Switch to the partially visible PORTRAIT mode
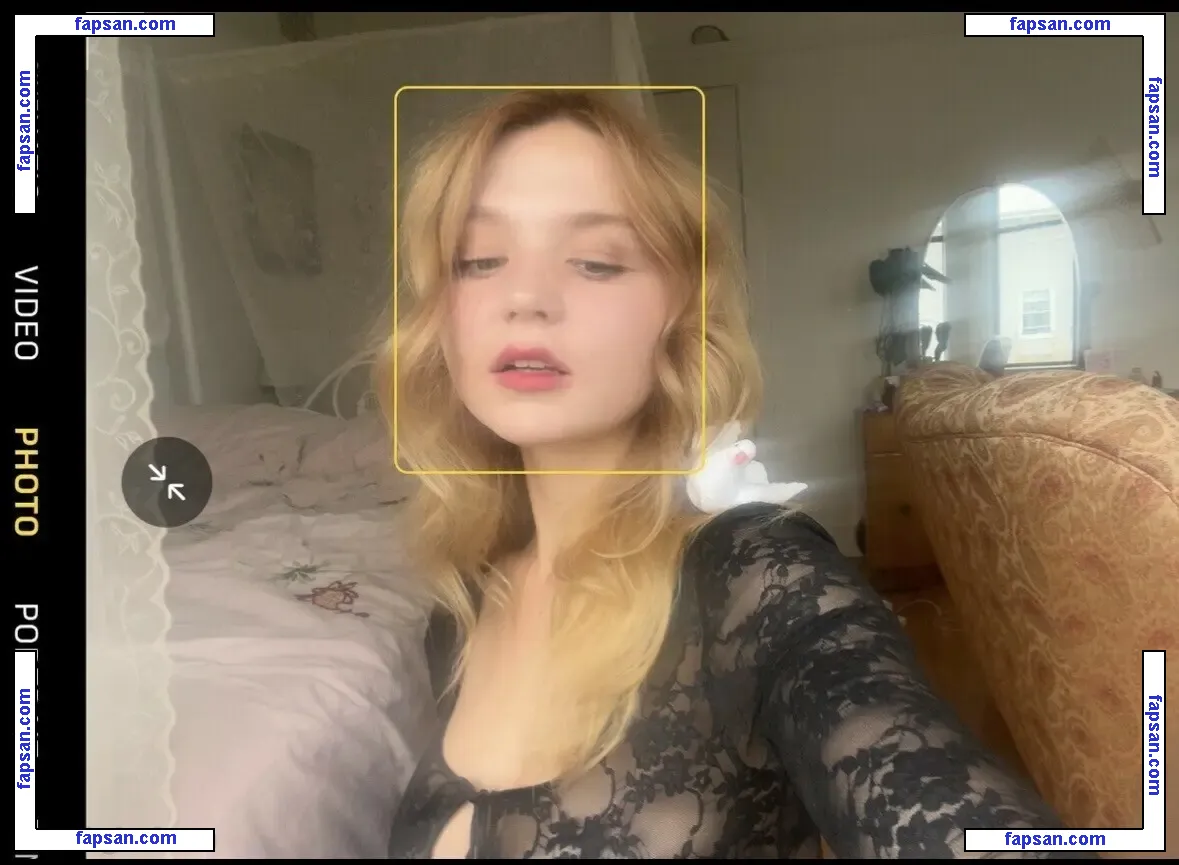Viewport: 1179px width, 865px height. click(x=26, y=625)
